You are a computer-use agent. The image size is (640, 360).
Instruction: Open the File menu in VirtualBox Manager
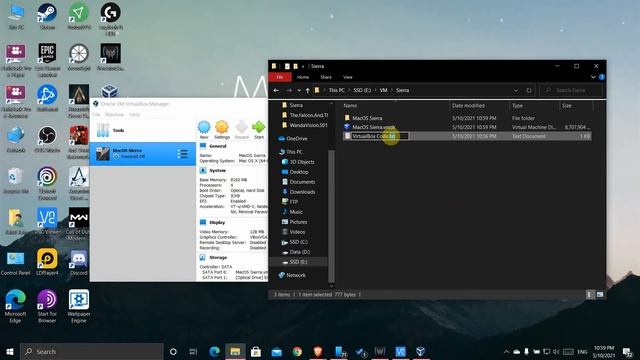point(96,115)
